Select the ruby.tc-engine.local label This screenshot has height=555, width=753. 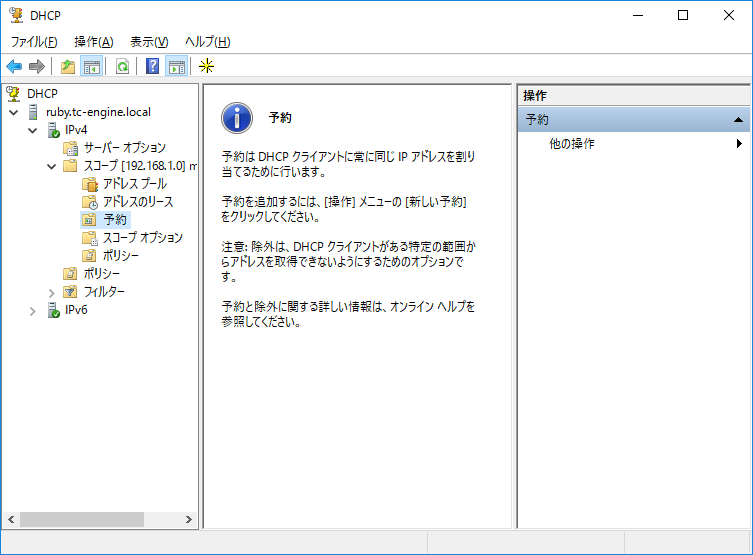click(x=98, y=112)
